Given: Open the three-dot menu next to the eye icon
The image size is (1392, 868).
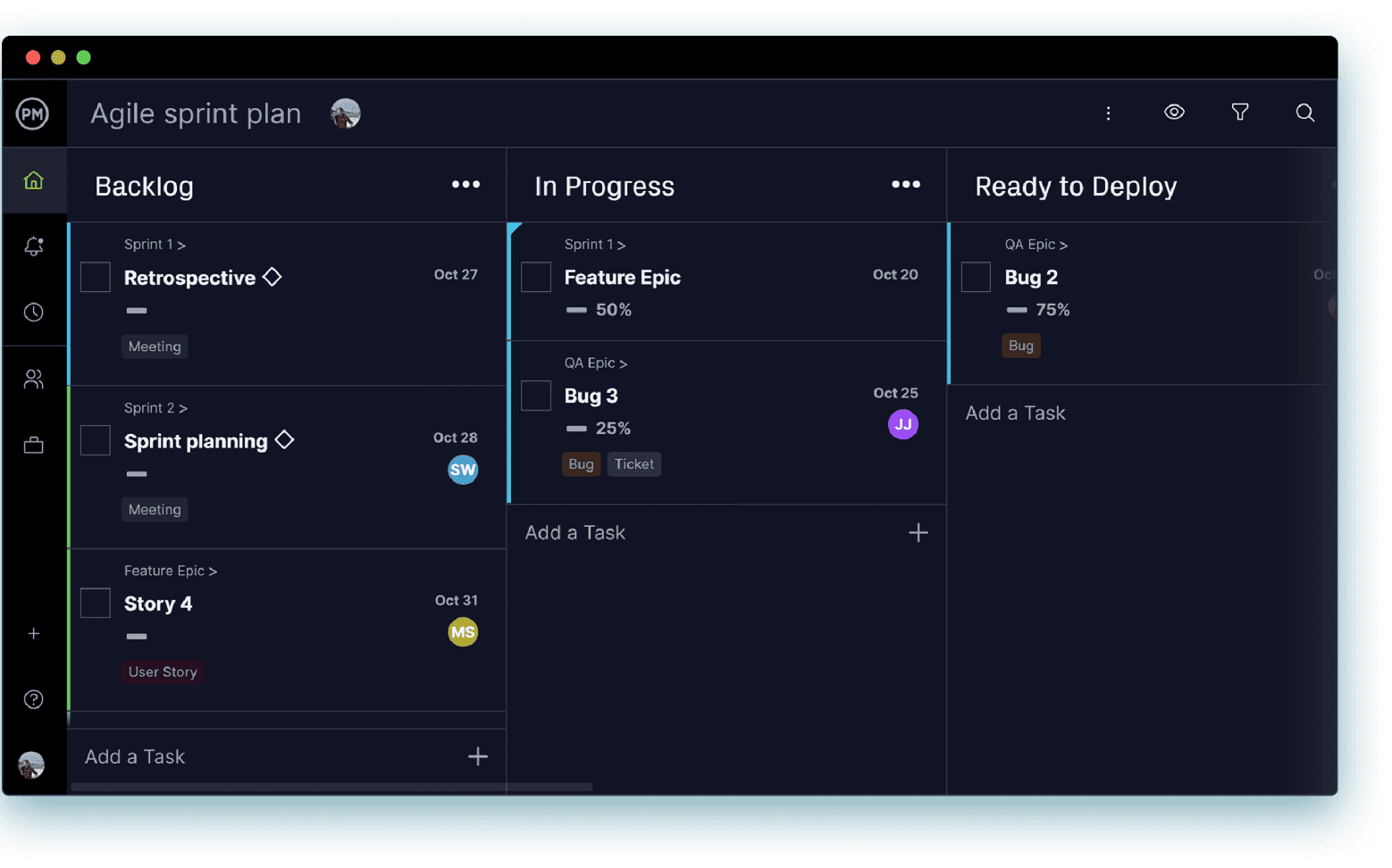Looking at the screenshot, I should pyautogui.click(x=1108, y=113).
